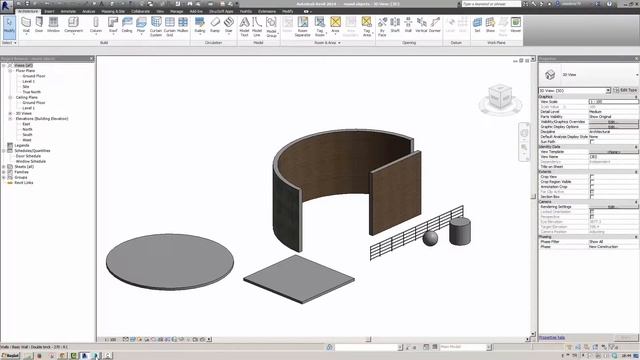This screenshot has width=640, height=360.
Task: Select the Railing tool
Action: 200,25
